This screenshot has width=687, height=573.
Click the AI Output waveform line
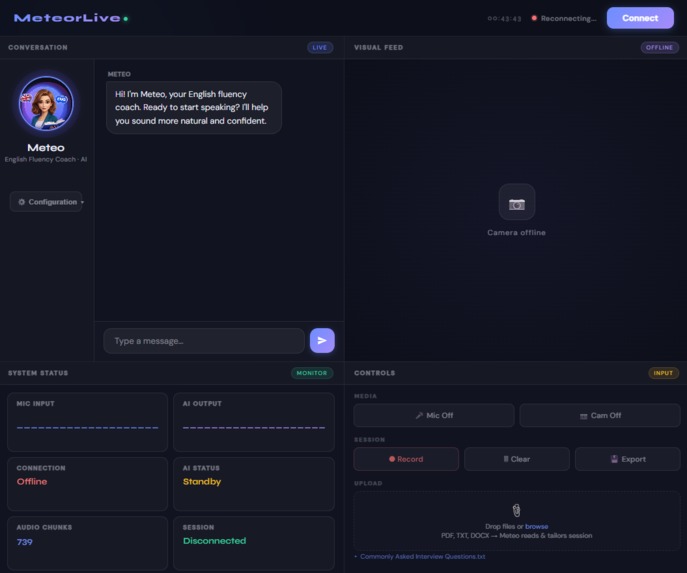[x=254, y=428]
